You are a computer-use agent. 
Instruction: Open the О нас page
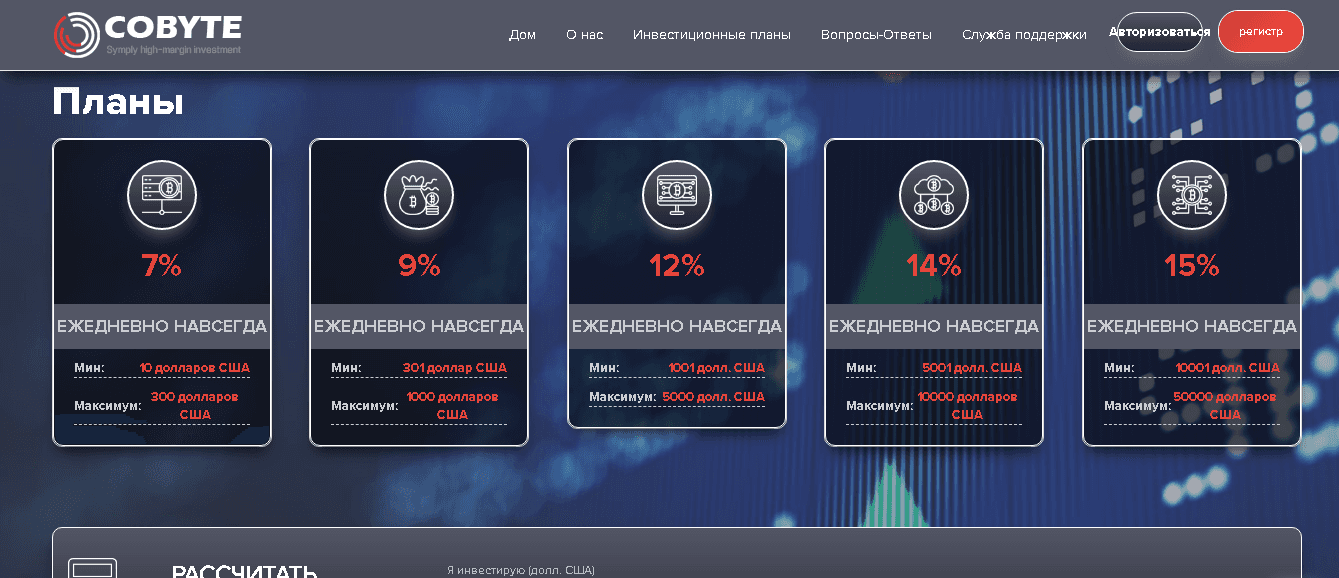tap(583, 34)
